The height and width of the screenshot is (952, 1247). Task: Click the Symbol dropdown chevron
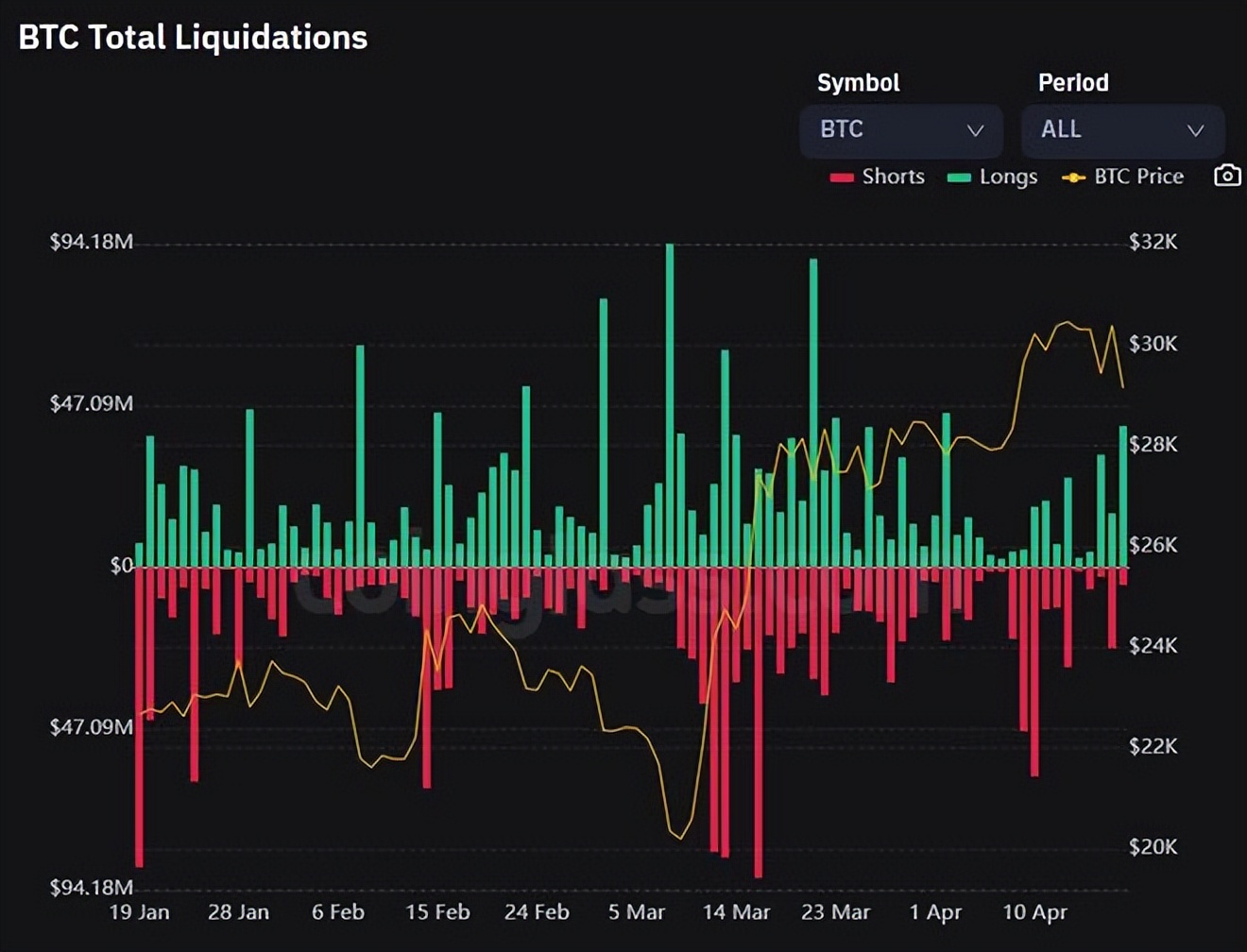coord(974,131)
